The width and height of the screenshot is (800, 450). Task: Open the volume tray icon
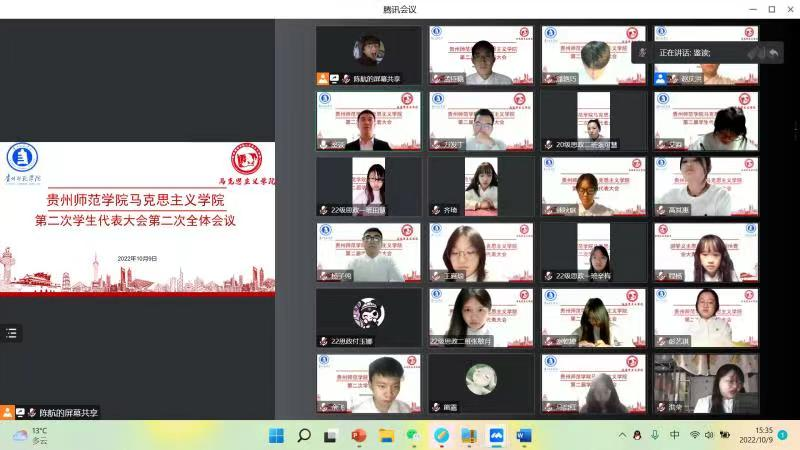[x=709, y=435]
